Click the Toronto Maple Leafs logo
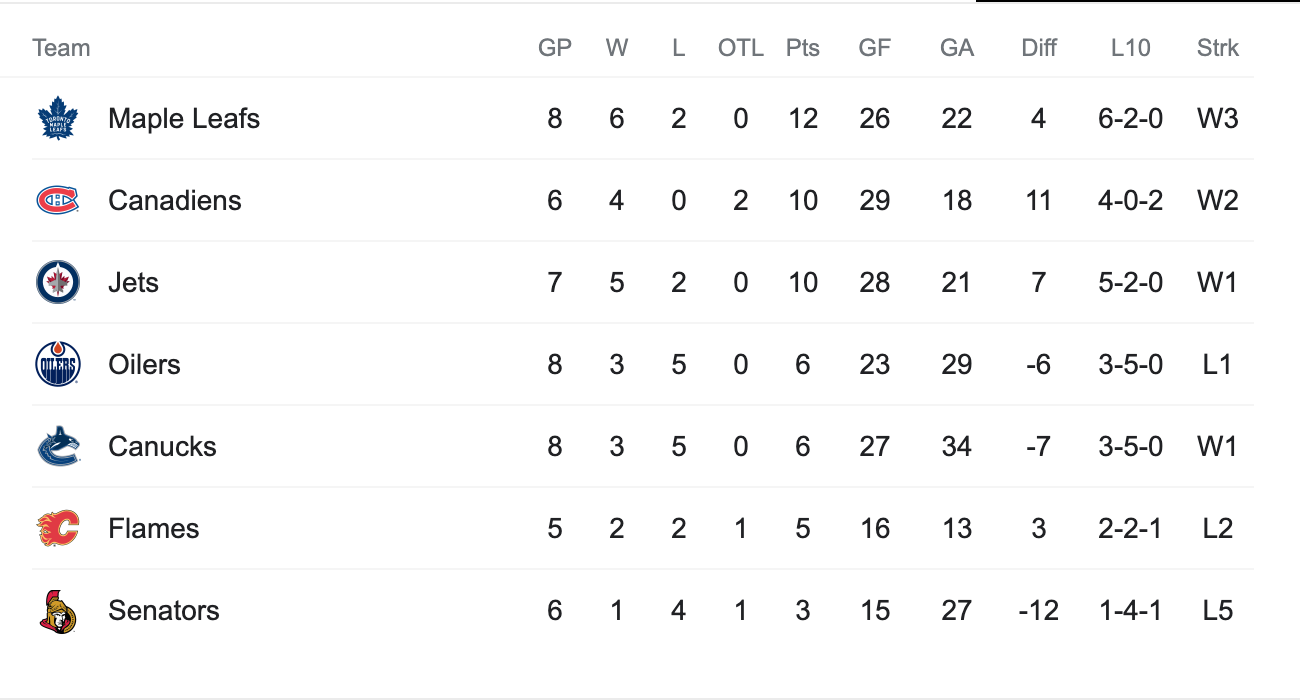This screenshot has width=1300, height=700. (57, 118)
